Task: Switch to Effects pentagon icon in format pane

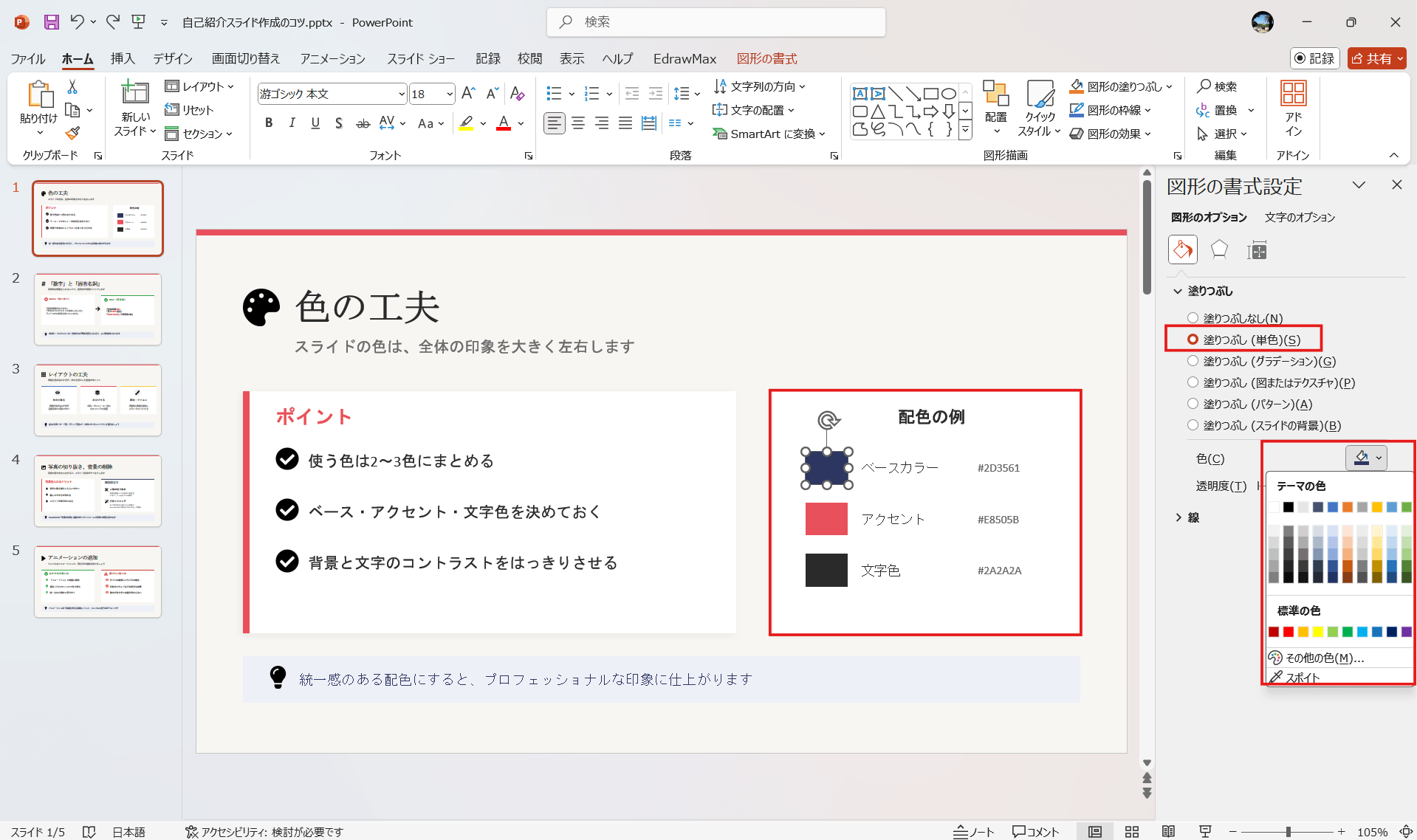Action: 1218,249
